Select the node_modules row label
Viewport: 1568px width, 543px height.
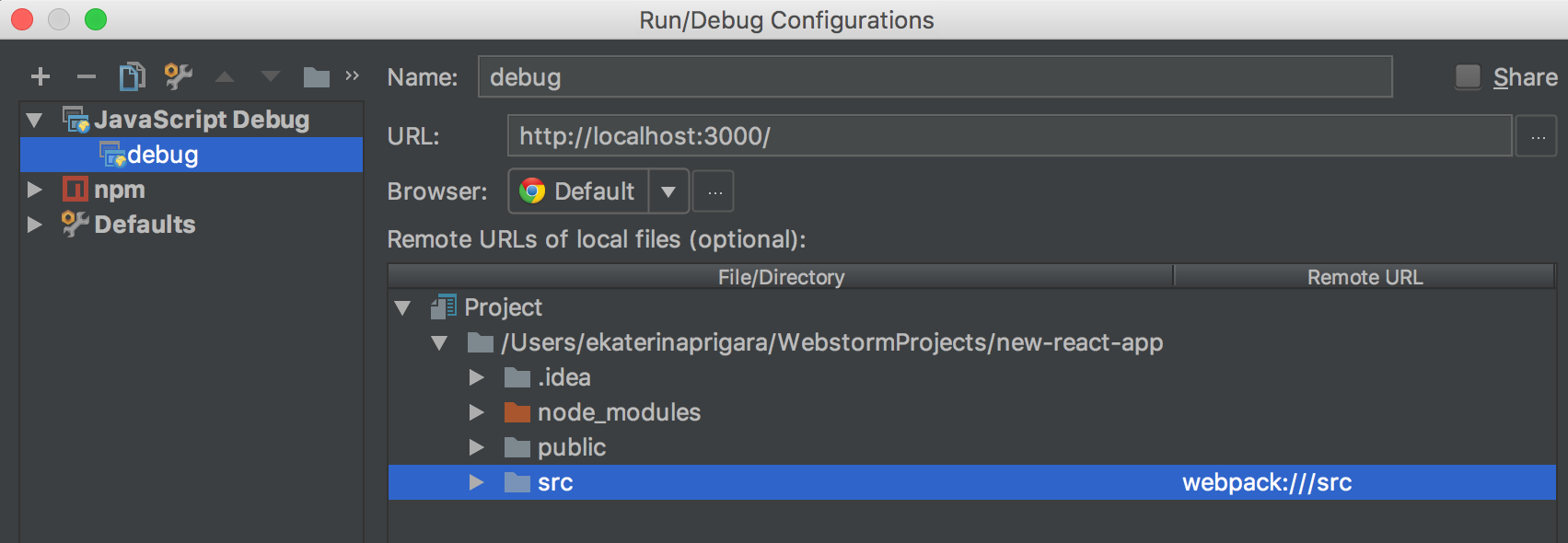(x=619, y=412)
